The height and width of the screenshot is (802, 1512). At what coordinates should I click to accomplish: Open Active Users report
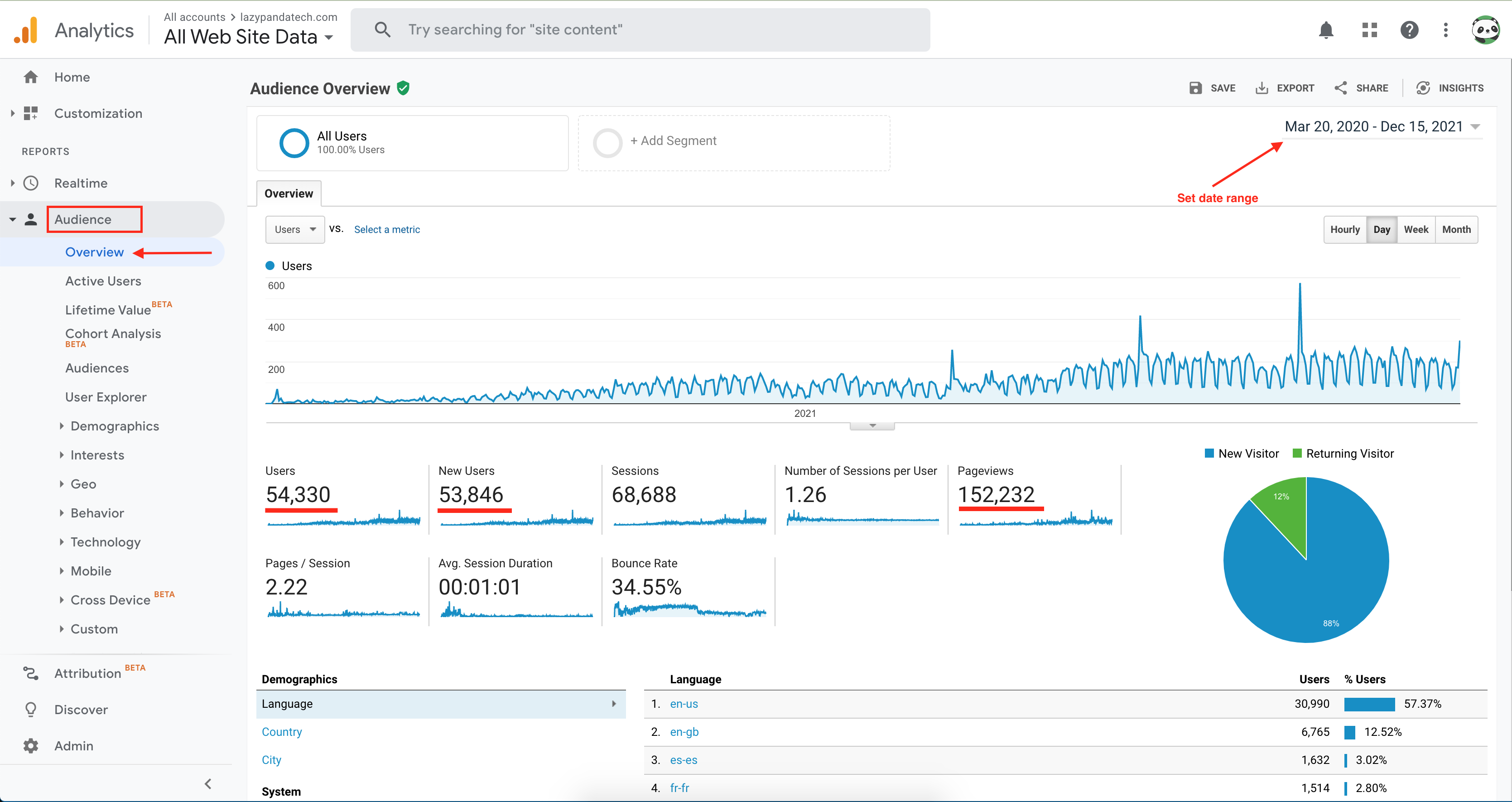pyautogui.click(x=103, y=281)
